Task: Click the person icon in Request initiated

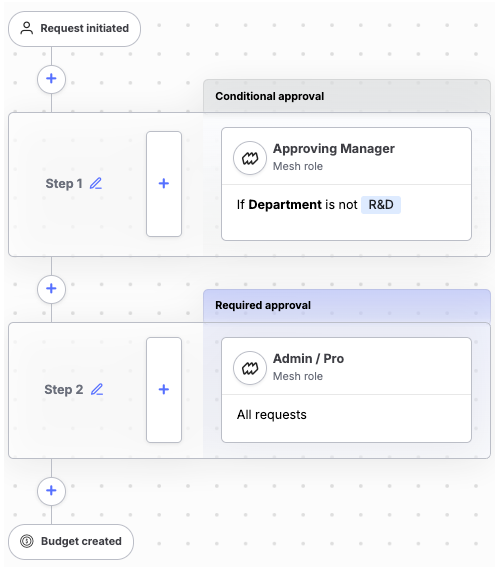Action: point(27,29)
